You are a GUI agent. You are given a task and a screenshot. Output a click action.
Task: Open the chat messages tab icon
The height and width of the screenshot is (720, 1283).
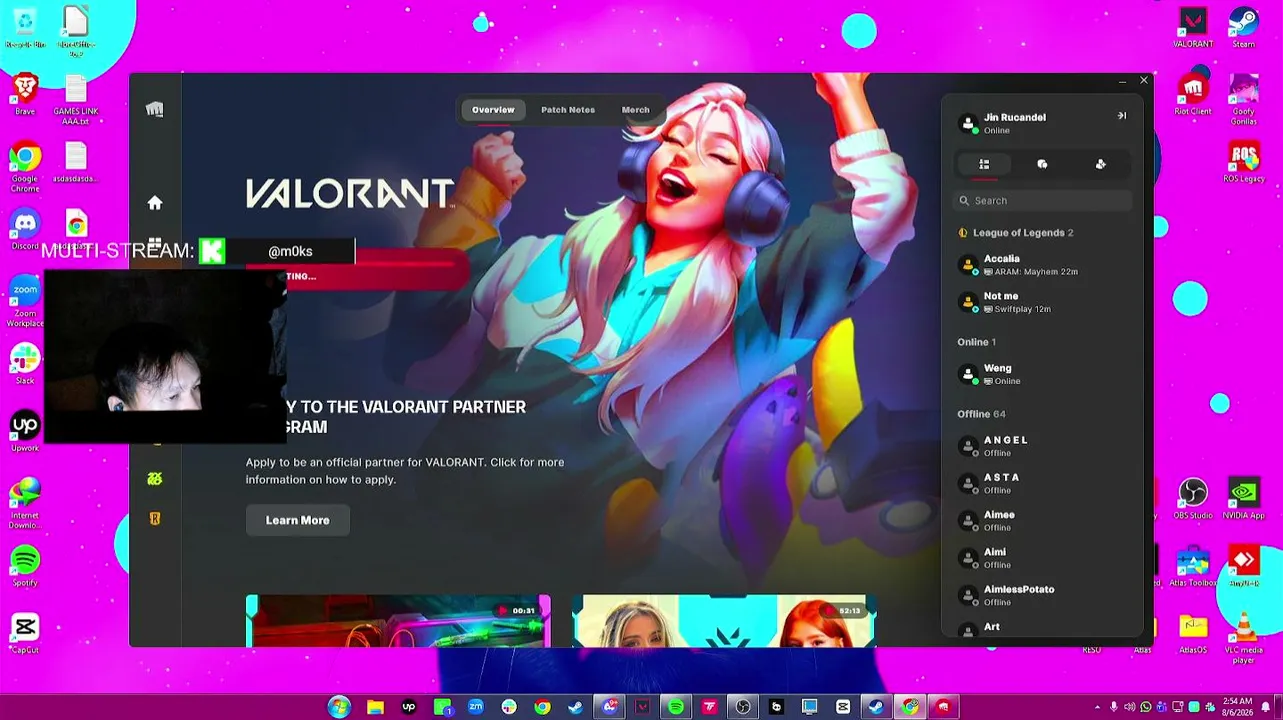pyautogui.click(x=1042, y=164)
